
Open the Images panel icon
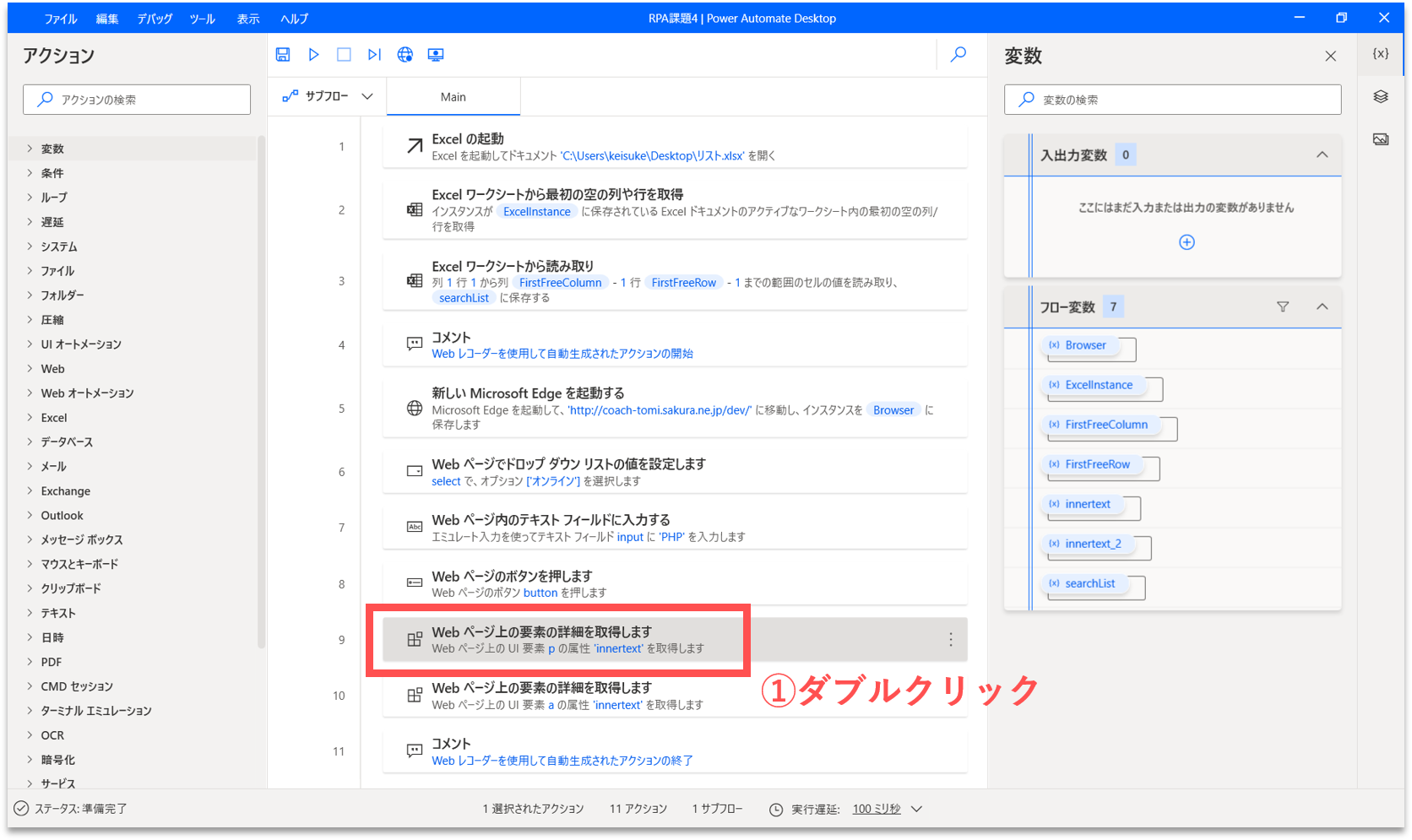pos(1381,139)
